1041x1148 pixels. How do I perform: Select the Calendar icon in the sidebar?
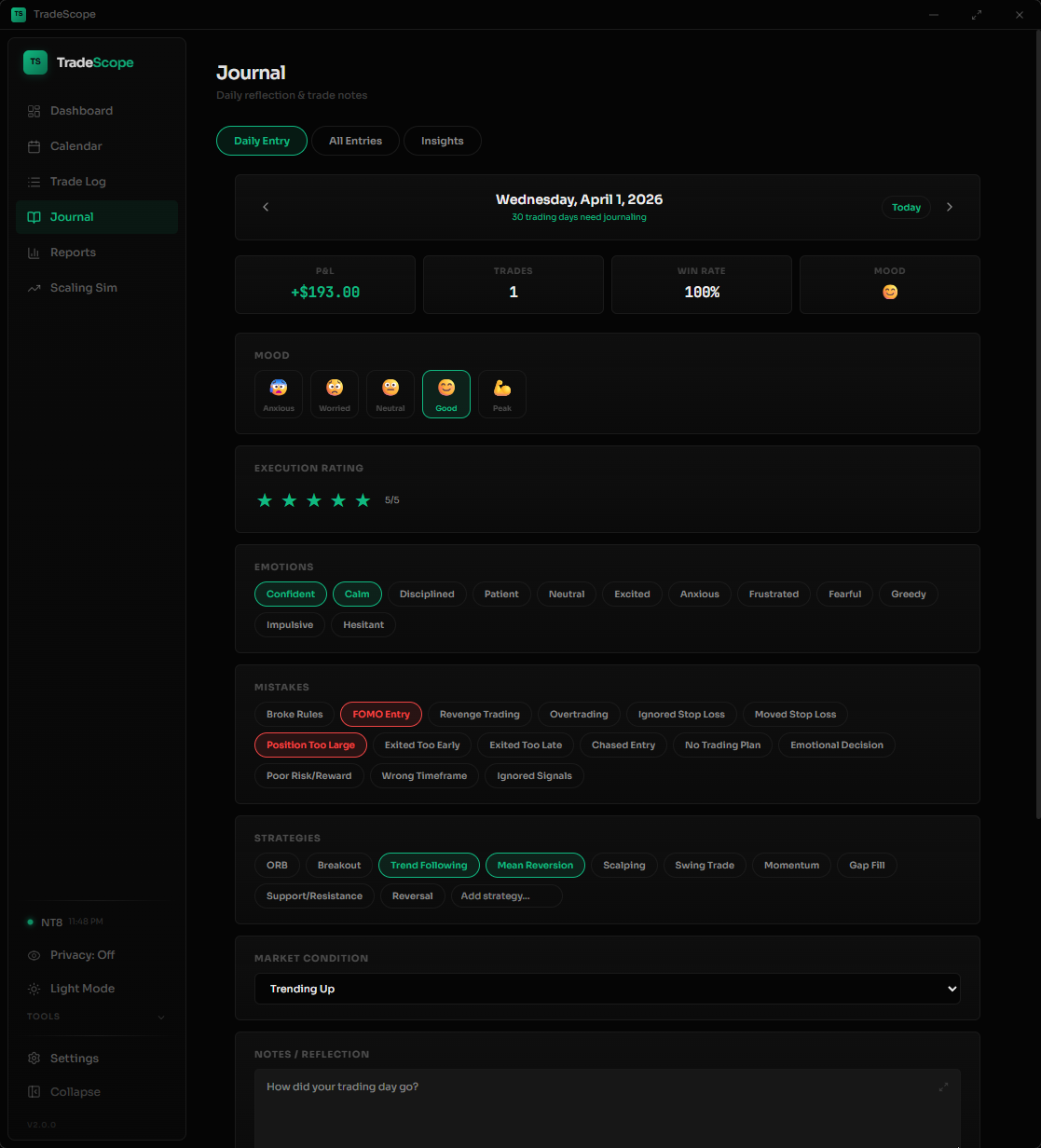tap(34, 145)
